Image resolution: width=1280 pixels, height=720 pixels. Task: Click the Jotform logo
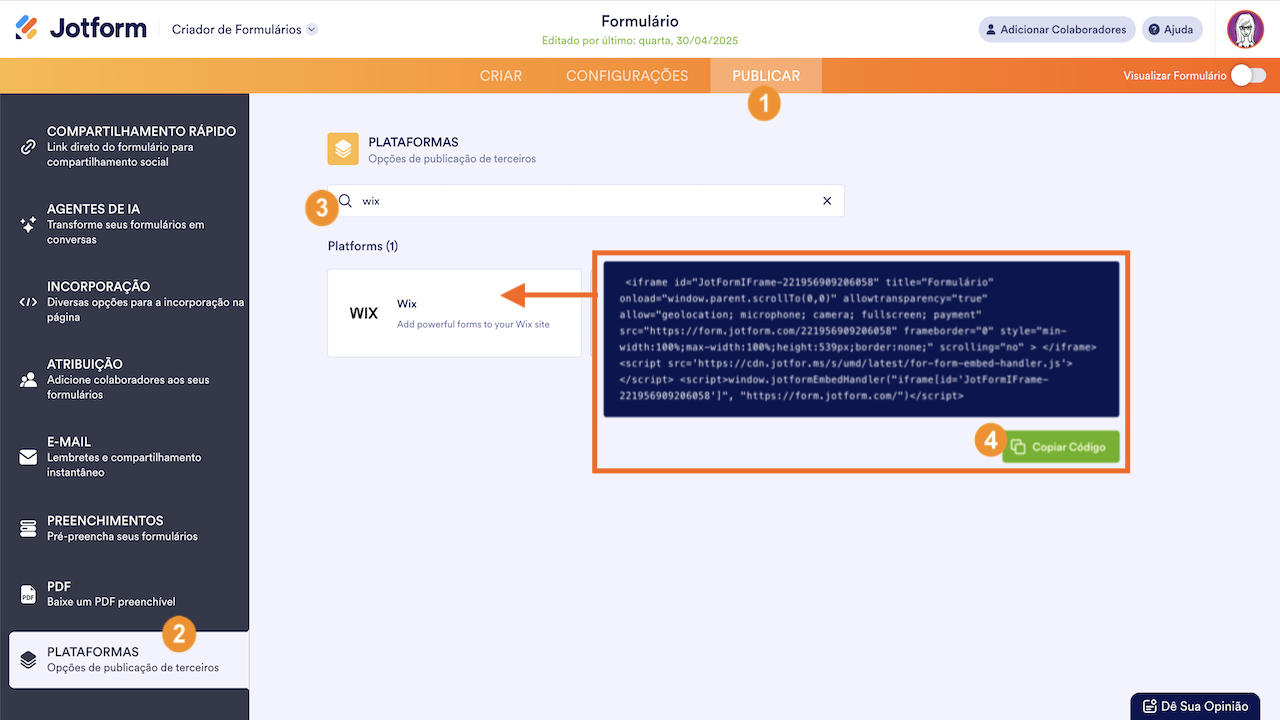point(81,29)
